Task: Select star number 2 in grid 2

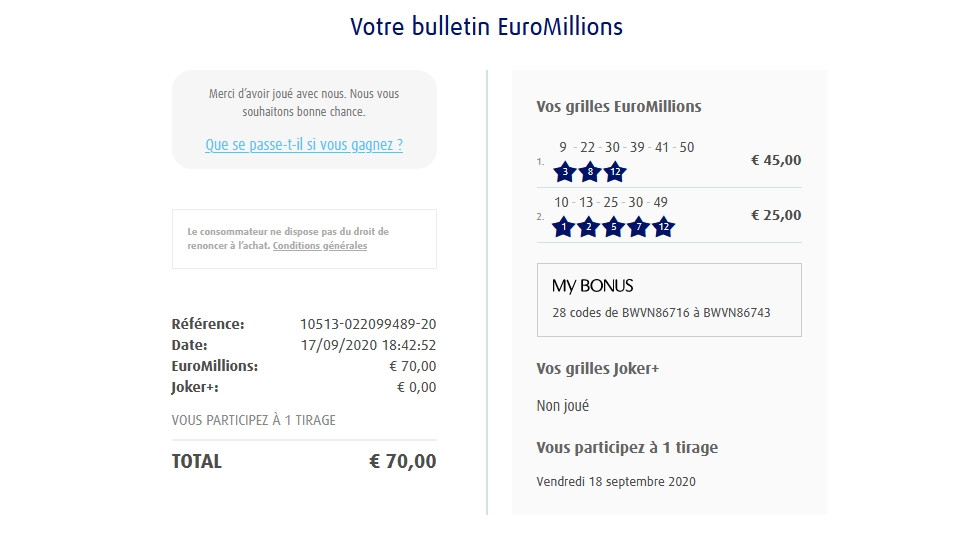Action: coord(588,227)
